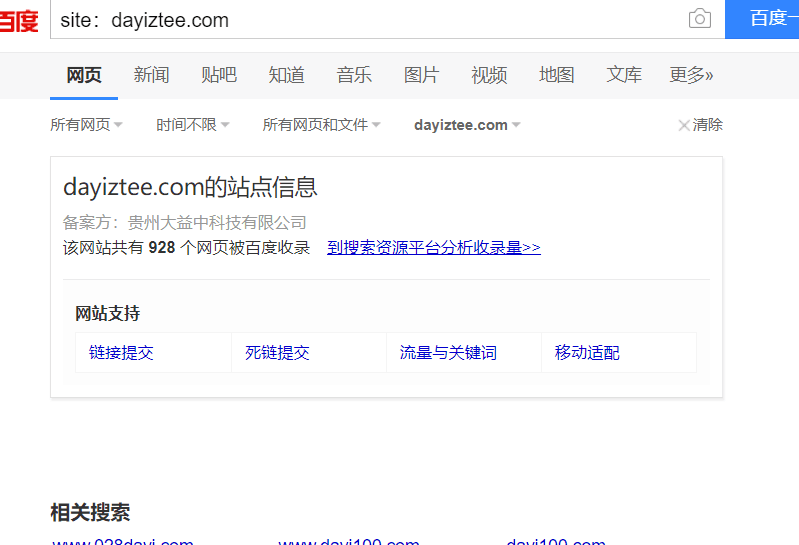Click the dayiztee.com的站点信息 heading
Viewport: 799px width, 545px height.
click(190, 187)
